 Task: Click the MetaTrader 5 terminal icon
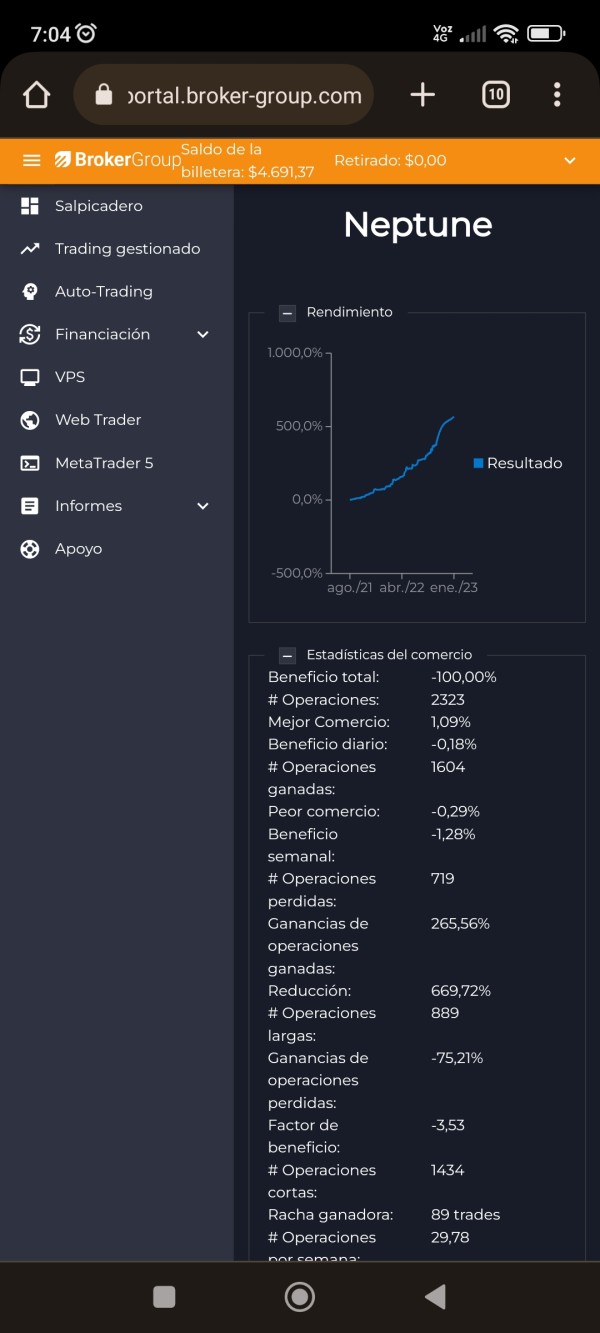click(30, 463)
